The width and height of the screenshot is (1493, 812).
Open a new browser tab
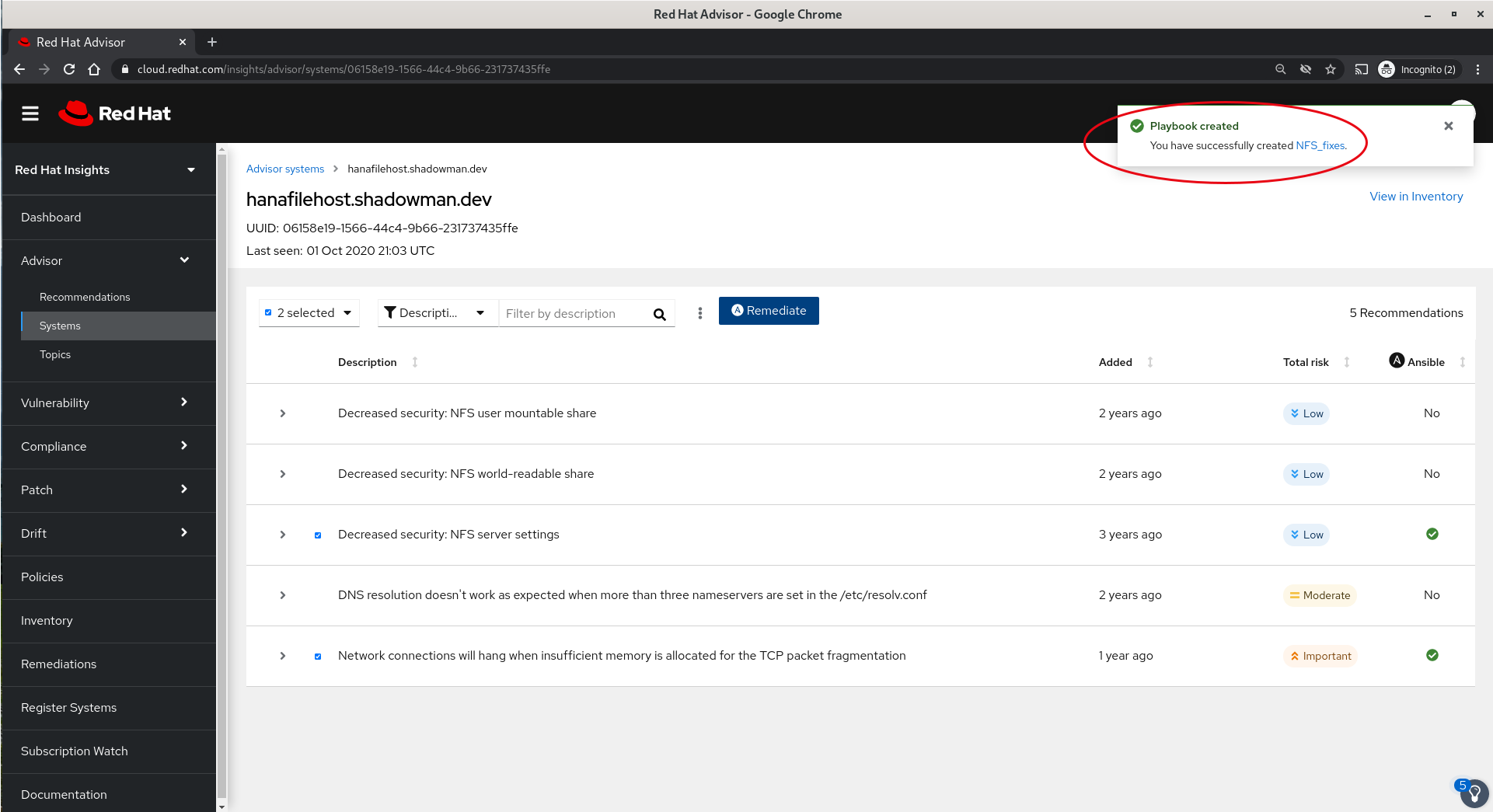point(212,42)
